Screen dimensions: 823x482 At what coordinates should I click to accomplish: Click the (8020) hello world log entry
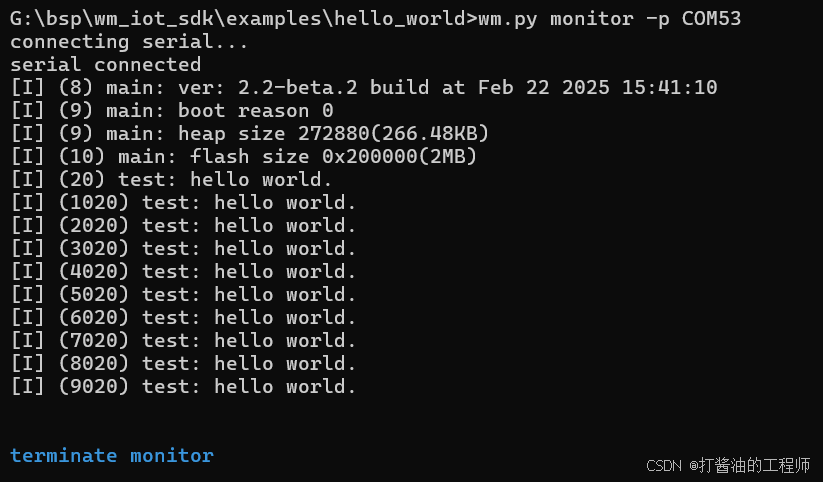pyautogui.click(x=183, y=363)
